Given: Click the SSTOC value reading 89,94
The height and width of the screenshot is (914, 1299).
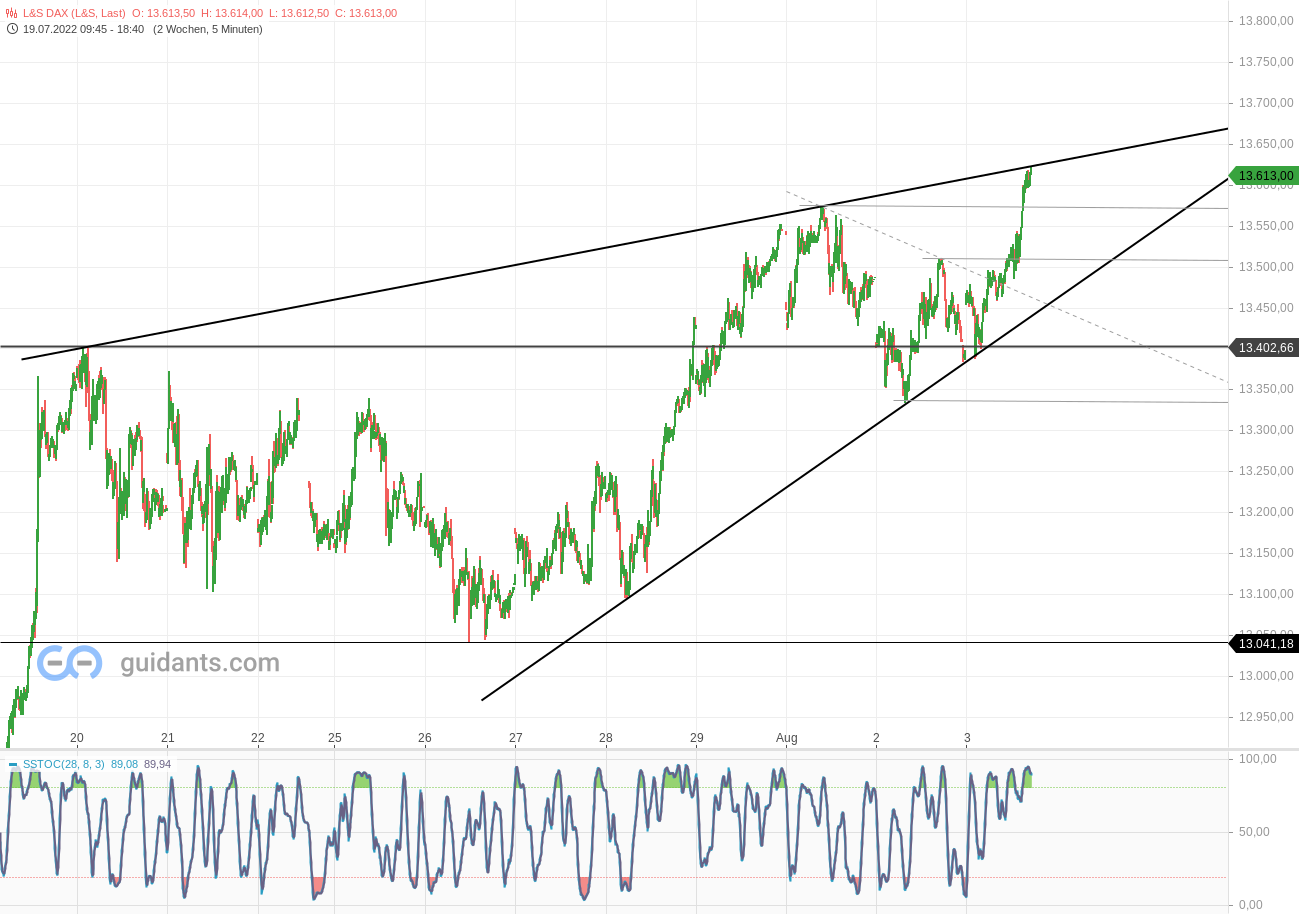Looking at the screenshot, I should 156,764.
